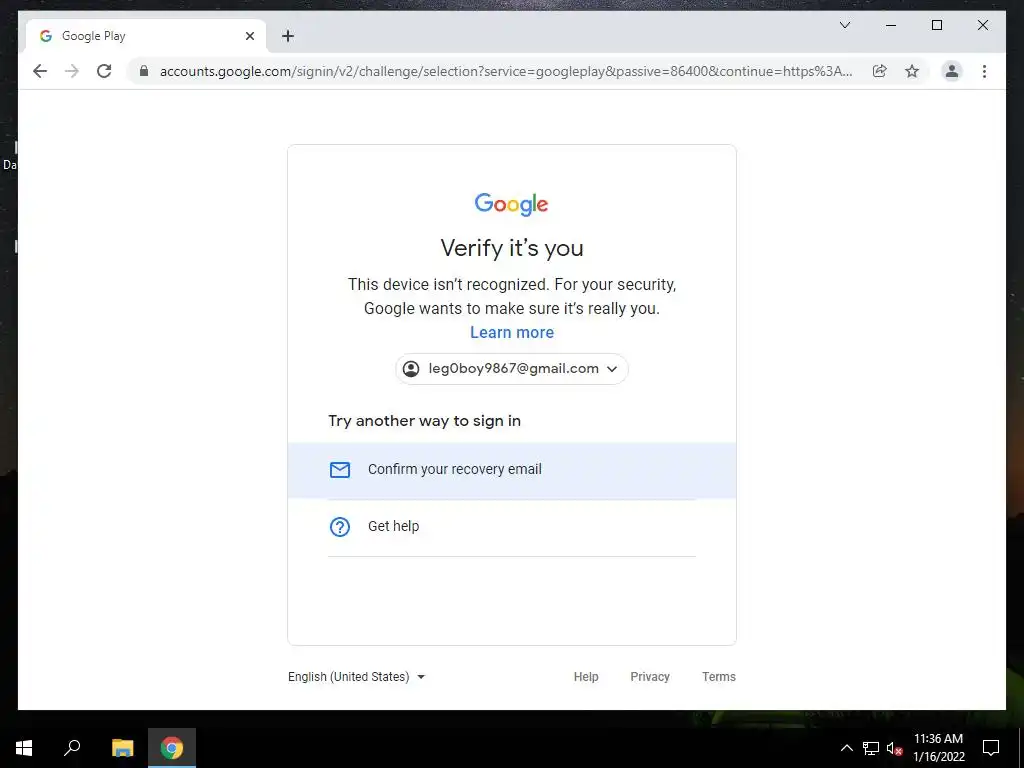Open the Learn more link

(512, 332)
